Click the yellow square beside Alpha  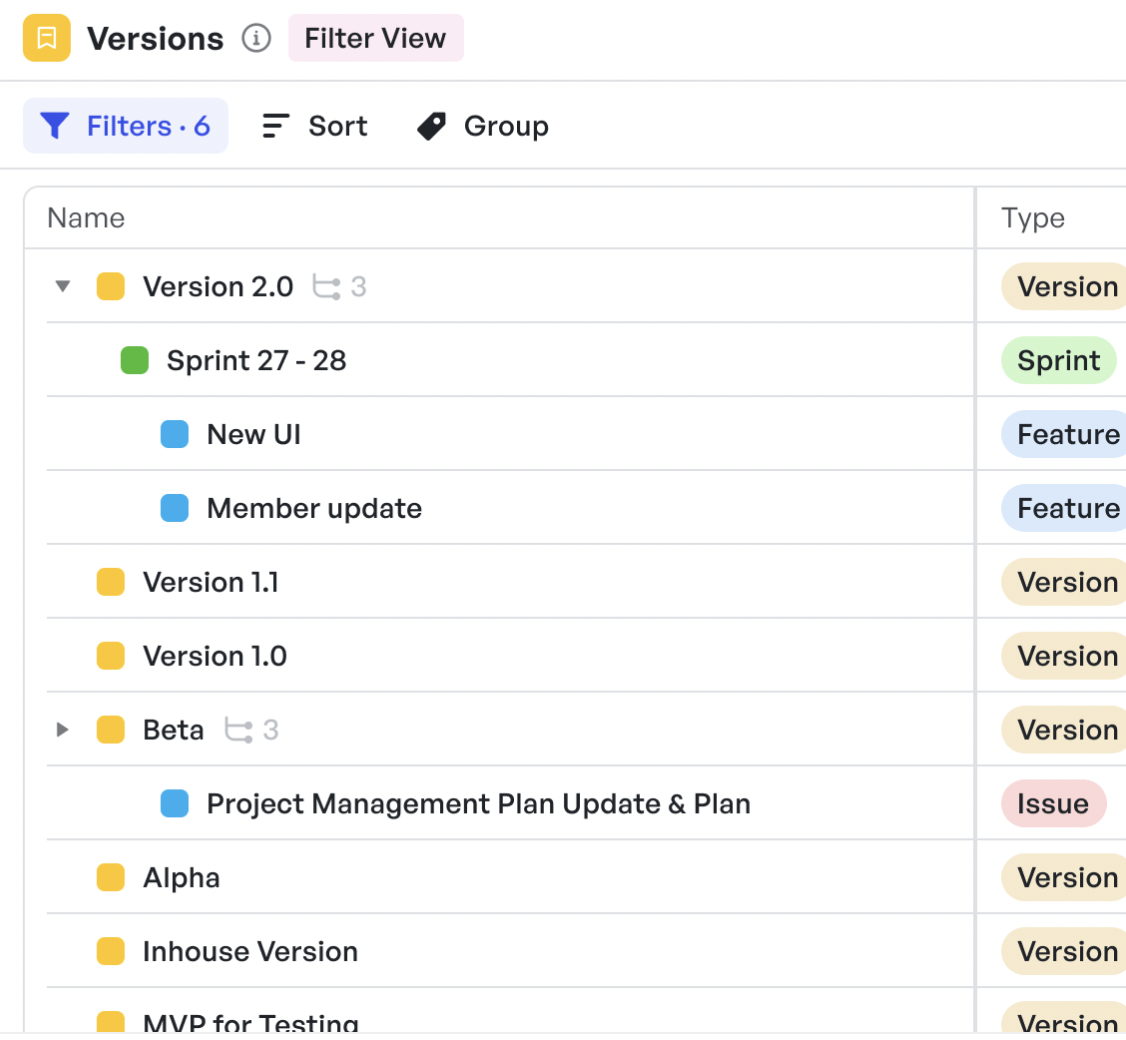point(111,878)
